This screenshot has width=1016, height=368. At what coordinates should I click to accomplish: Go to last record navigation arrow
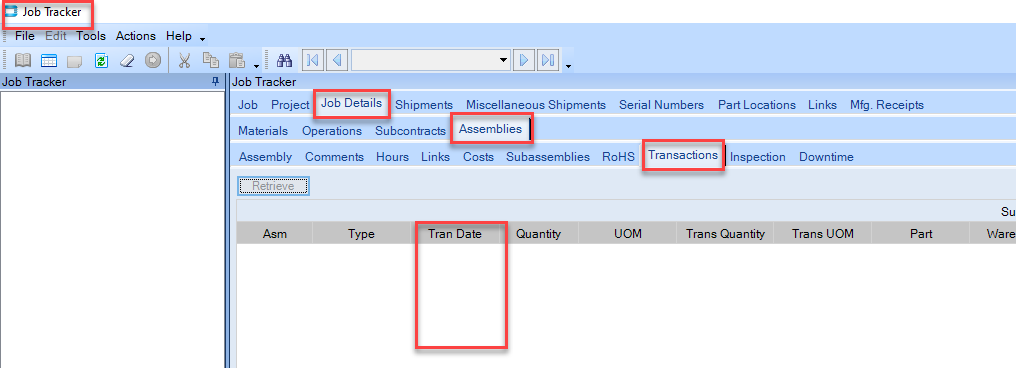point(548,60)
